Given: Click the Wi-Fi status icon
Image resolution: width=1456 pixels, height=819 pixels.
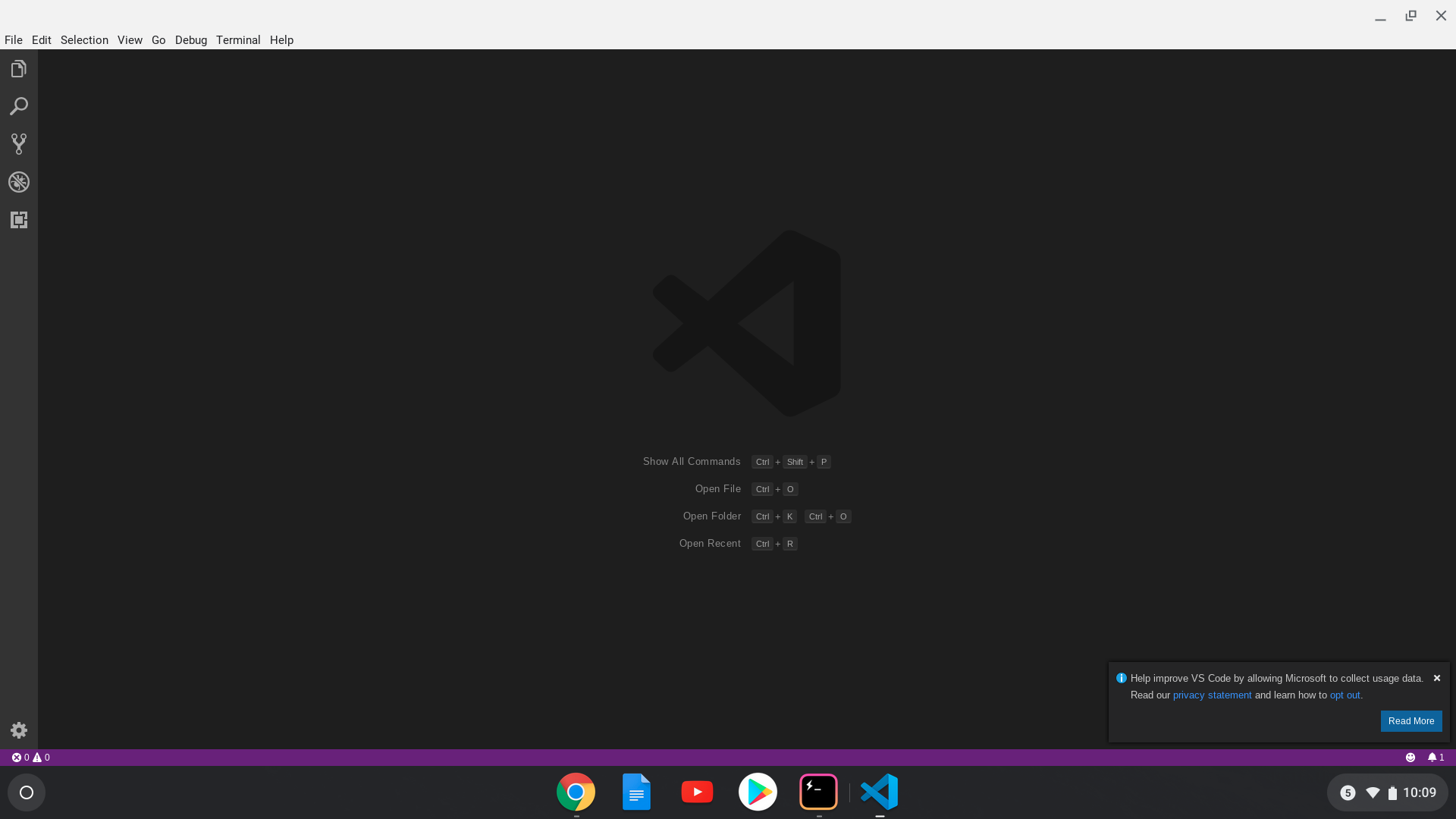Looking at the screenshot, I should click(1373, 793).
